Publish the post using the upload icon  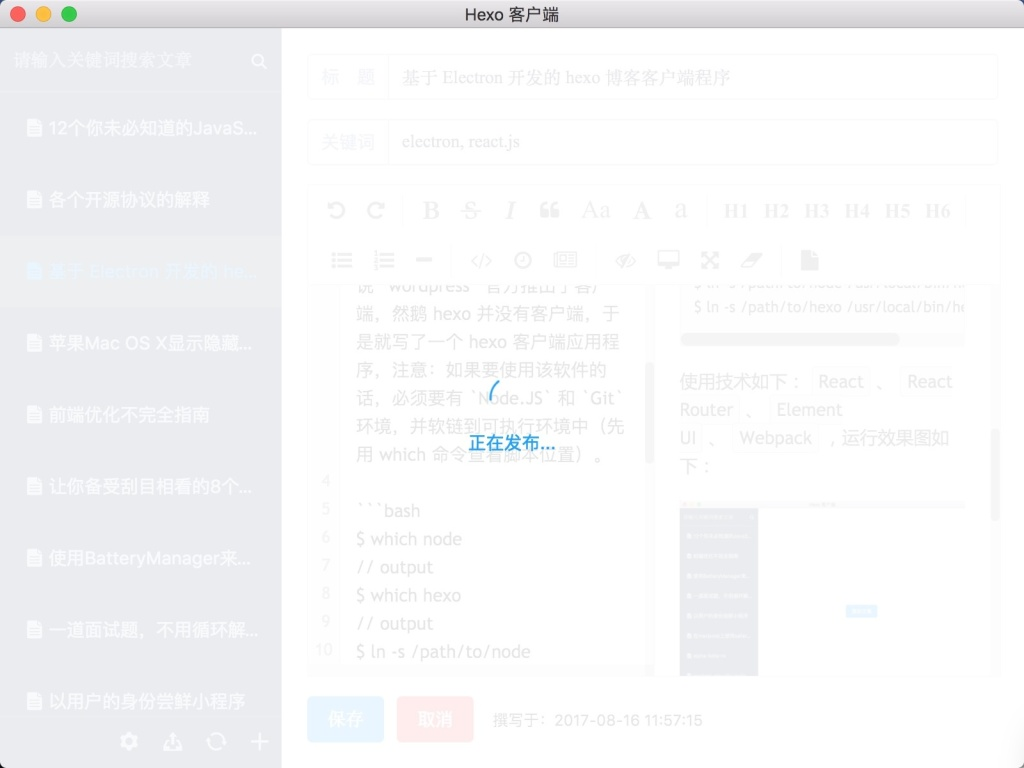pyautogui.click(x=172, y=742)
